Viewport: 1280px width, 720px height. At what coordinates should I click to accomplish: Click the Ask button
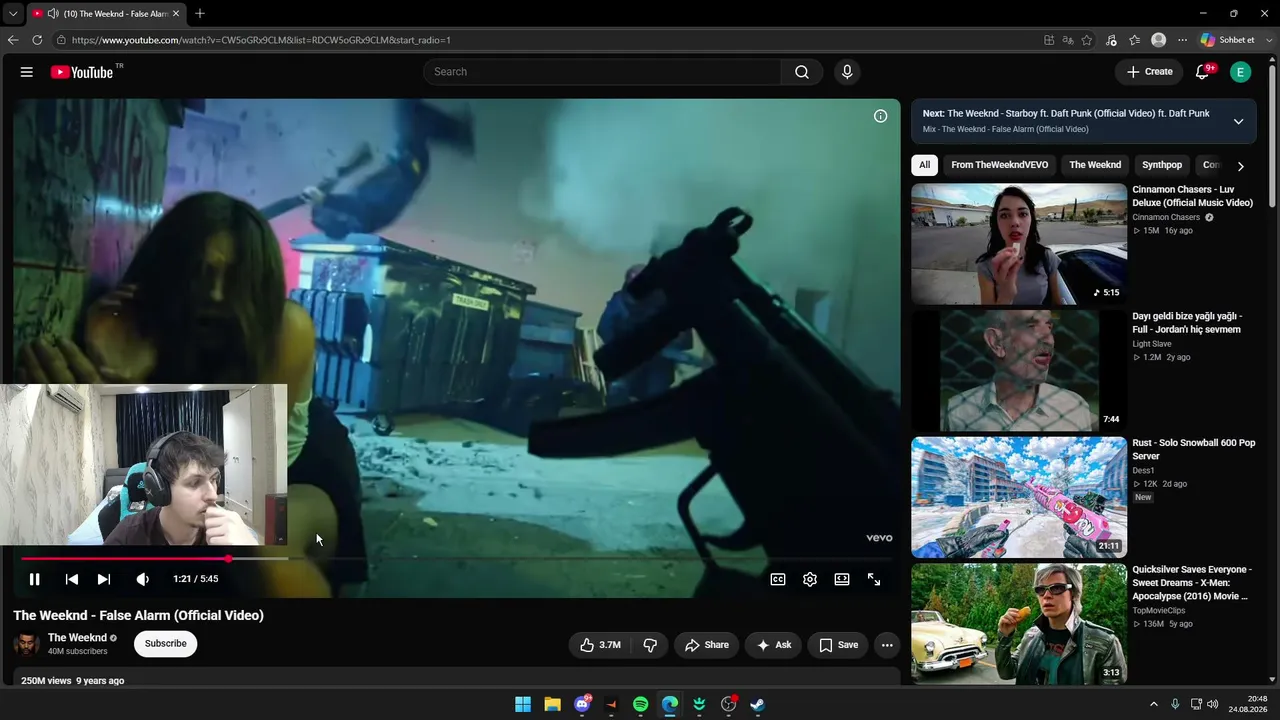pyautogui.click(x=774, y=645)
